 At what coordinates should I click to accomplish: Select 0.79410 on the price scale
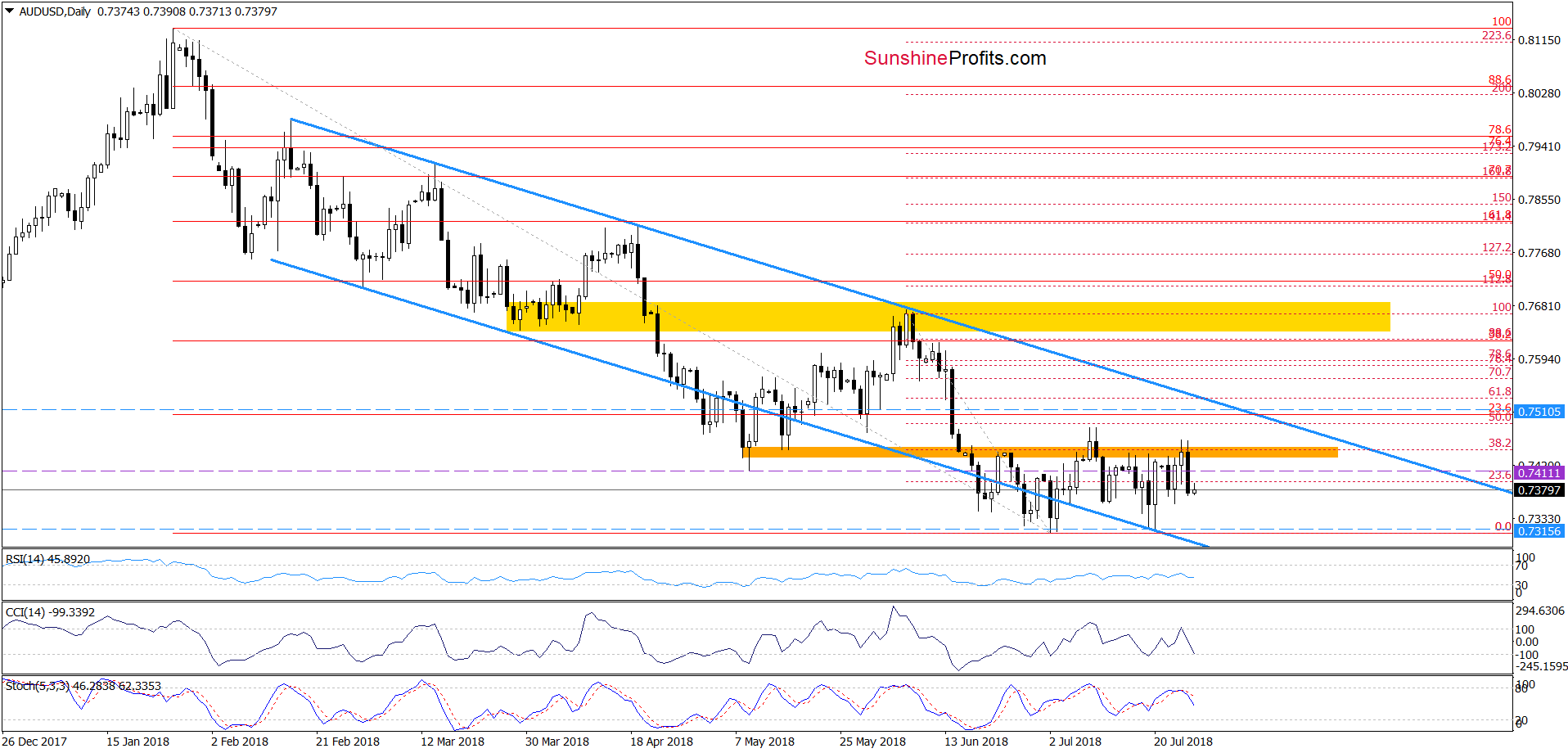click(1539, 147)
